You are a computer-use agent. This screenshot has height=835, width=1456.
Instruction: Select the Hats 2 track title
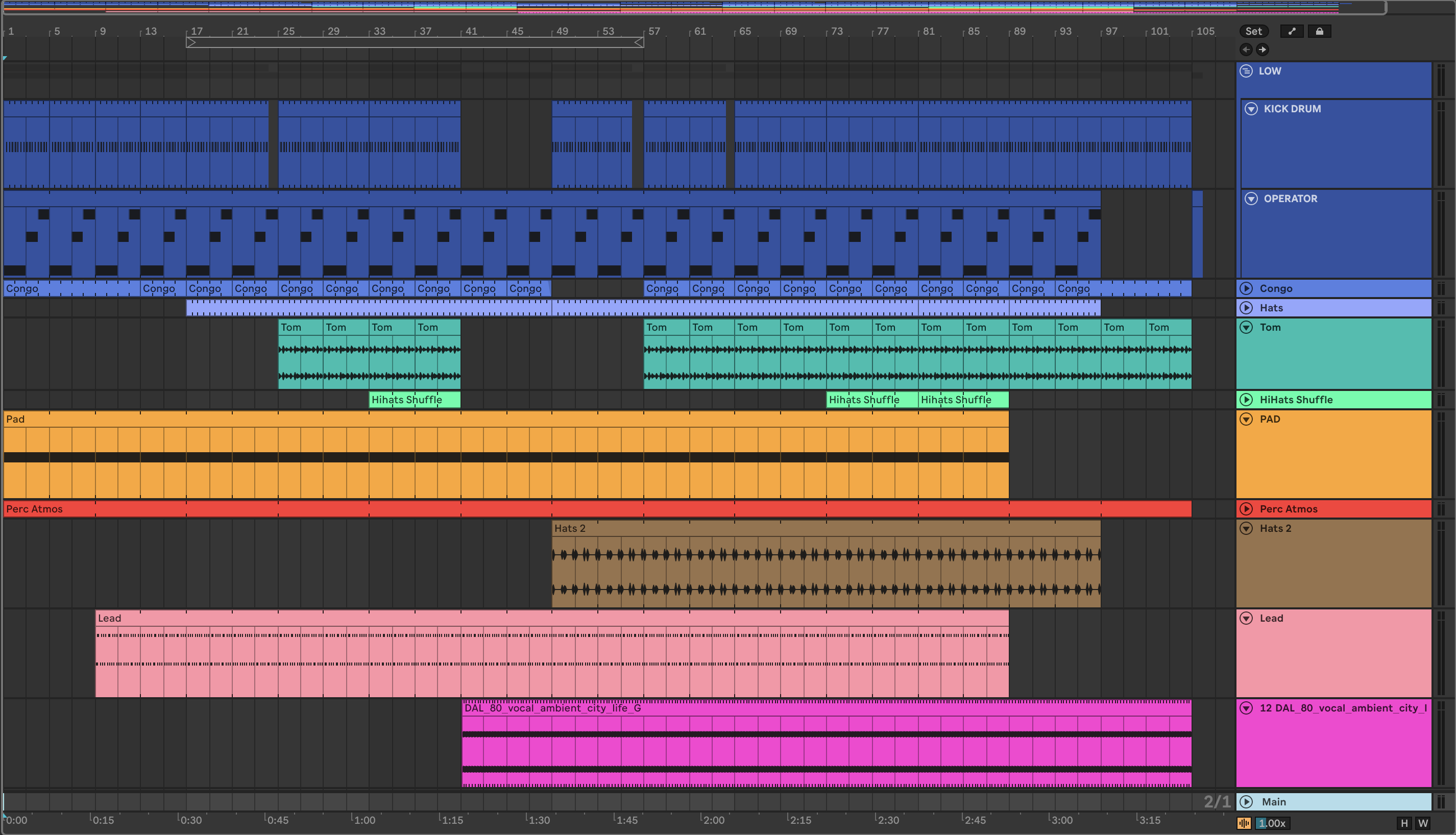click(1275, 529)
